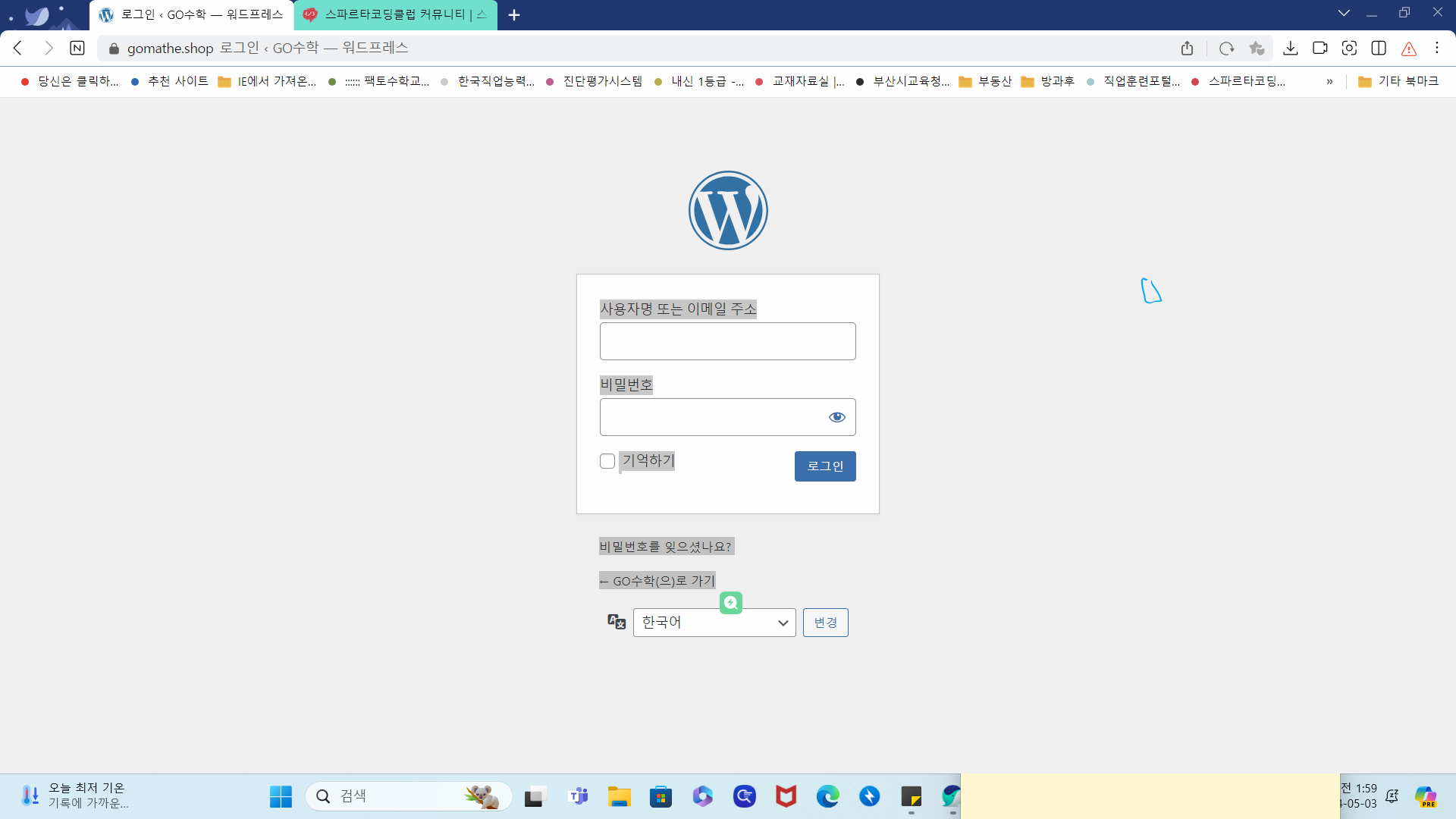Switch to the 로그인 ‹ GO수학 tab
This screenshot has height=819, width=1456.
193,15
